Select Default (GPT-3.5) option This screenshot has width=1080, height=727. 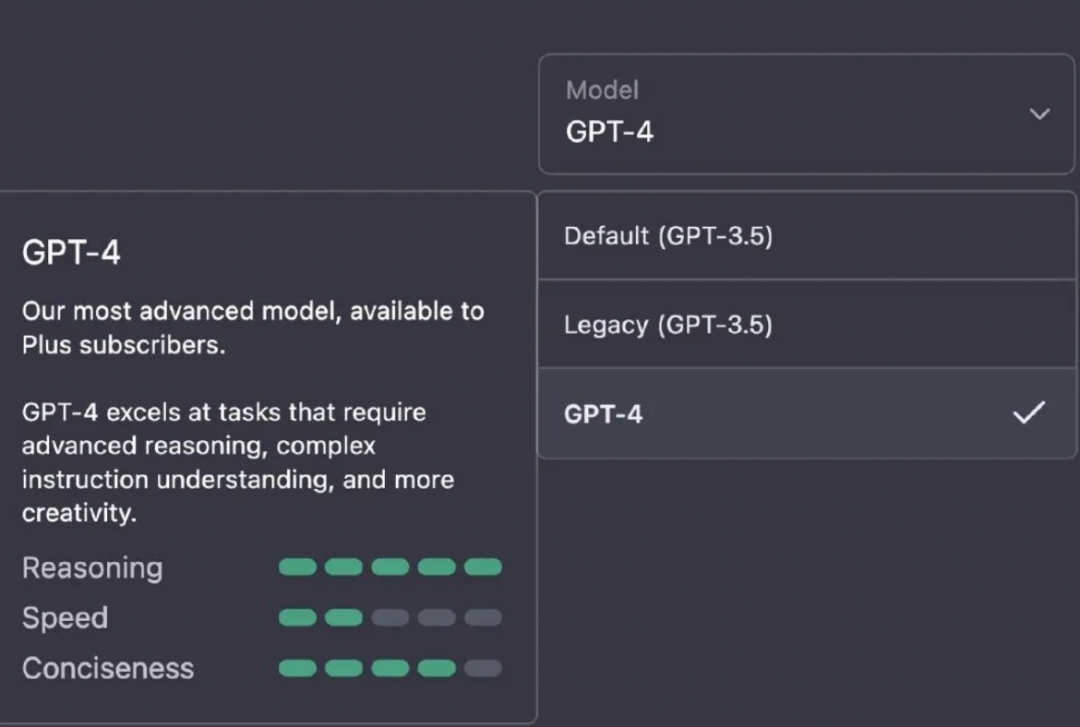pos(668,236)
